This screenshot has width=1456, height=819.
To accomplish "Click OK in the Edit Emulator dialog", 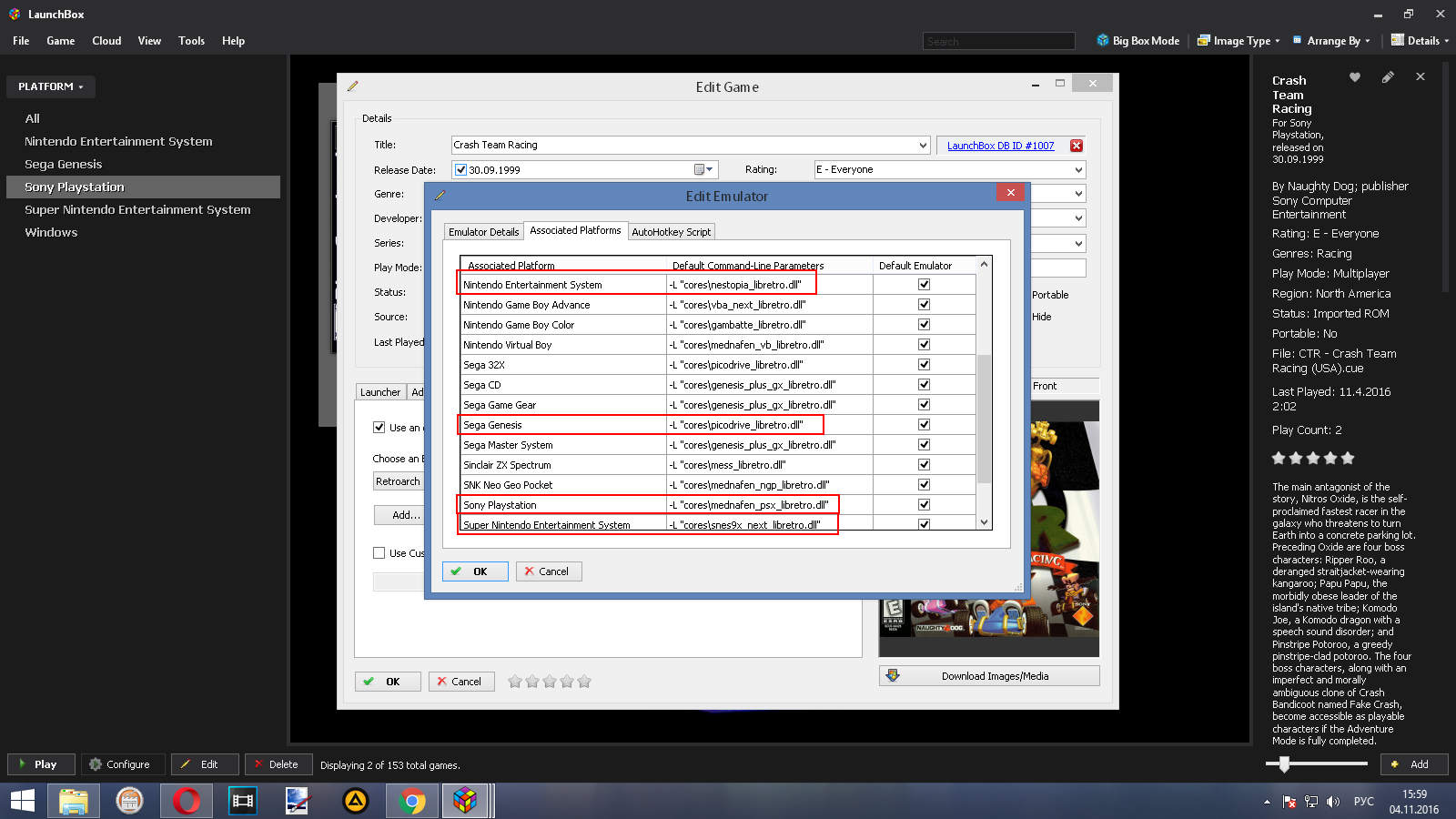I will [x=475, y=571].
